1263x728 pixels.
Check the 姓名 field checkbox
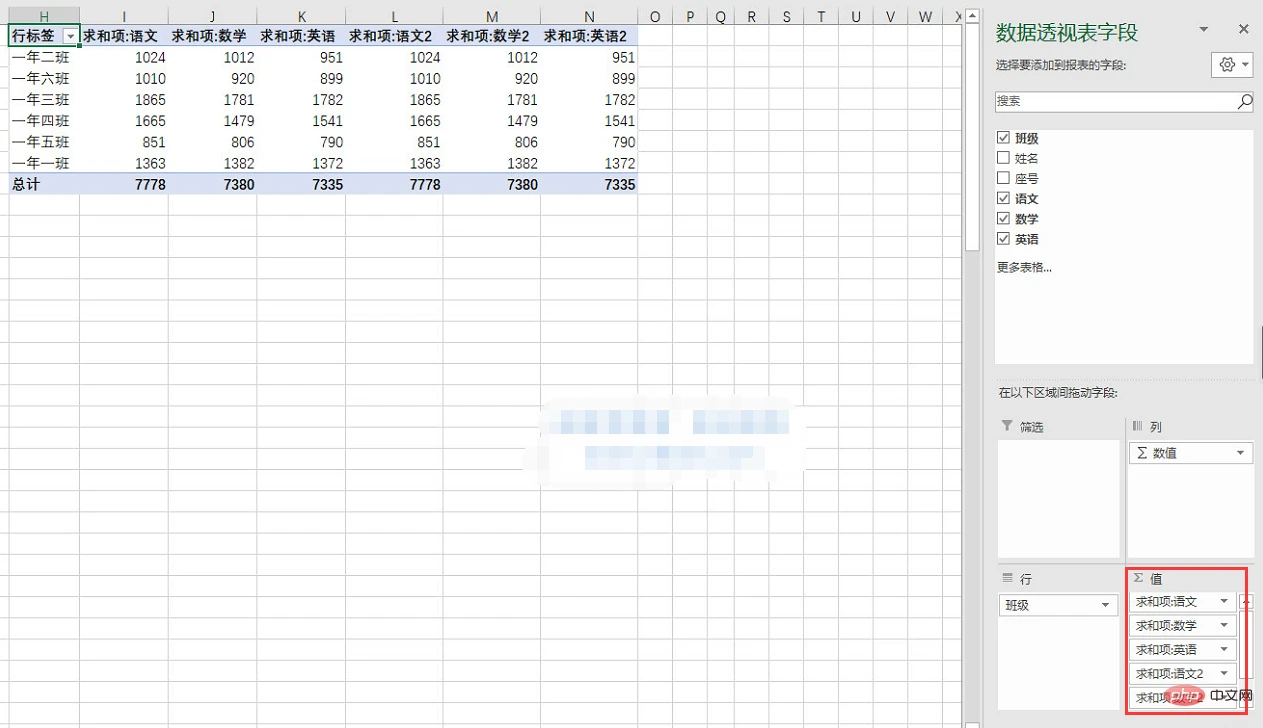point(1003,158)
